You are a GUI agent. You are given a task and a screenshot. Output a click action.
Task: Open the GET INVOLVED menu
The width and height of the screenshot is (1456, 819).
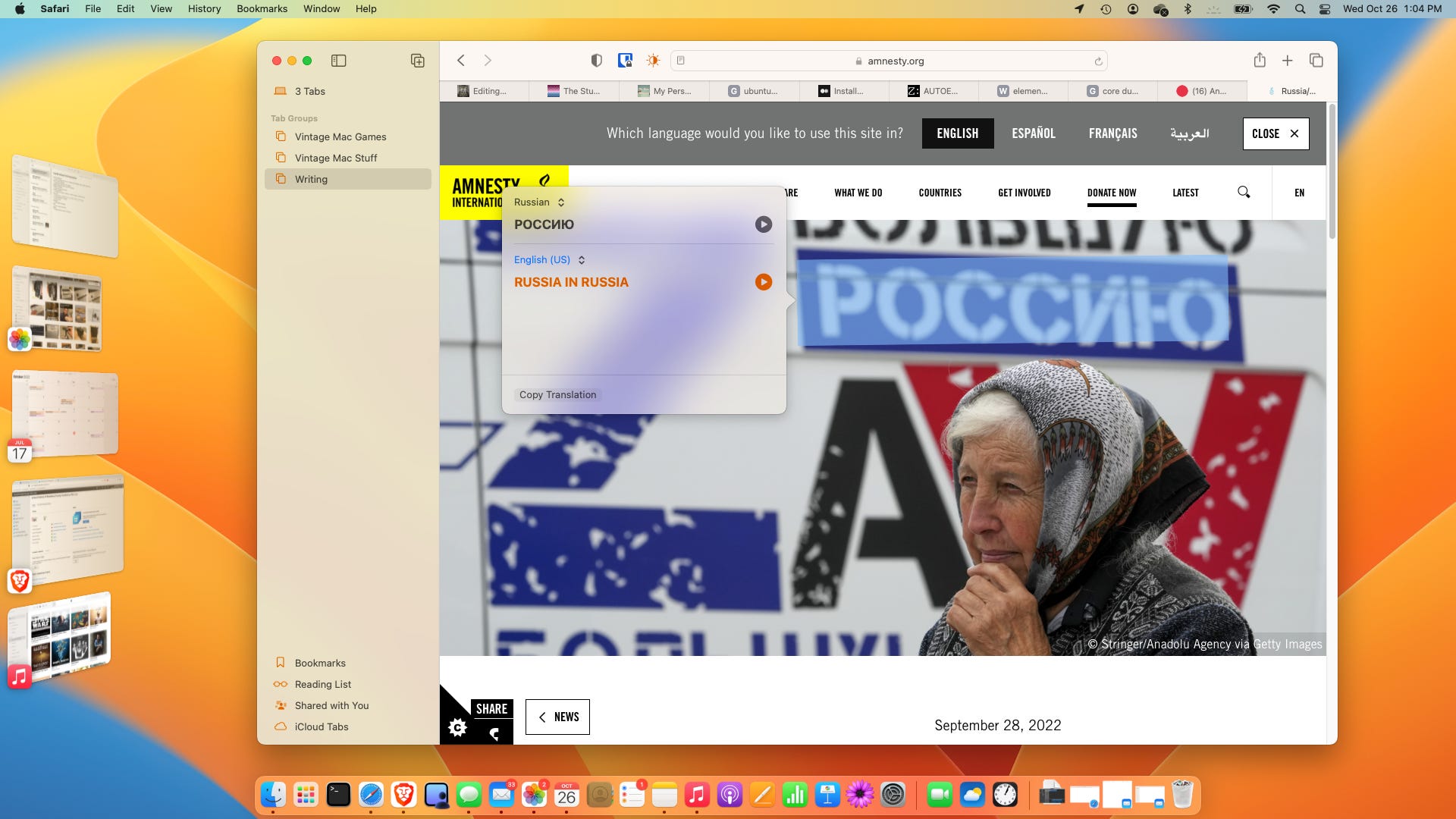tap(1024, 193)
